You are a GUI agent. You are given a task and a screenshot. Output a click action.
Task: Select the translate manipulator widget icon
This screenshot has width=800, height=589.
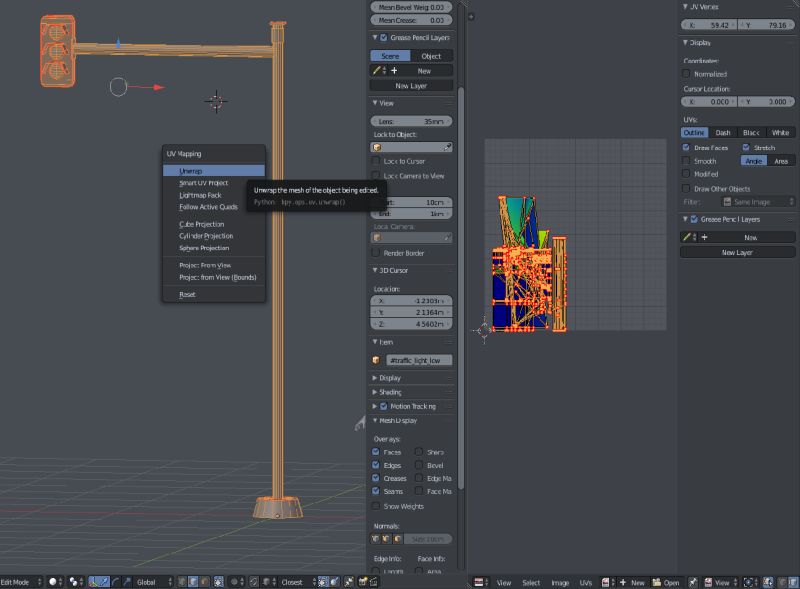105,580
